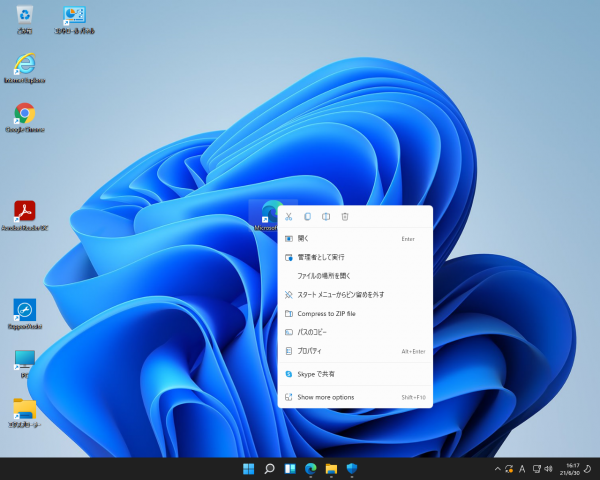Open the Widgets taskbar icon
This screenshot has width=600, height=480.
click(290, 469)
